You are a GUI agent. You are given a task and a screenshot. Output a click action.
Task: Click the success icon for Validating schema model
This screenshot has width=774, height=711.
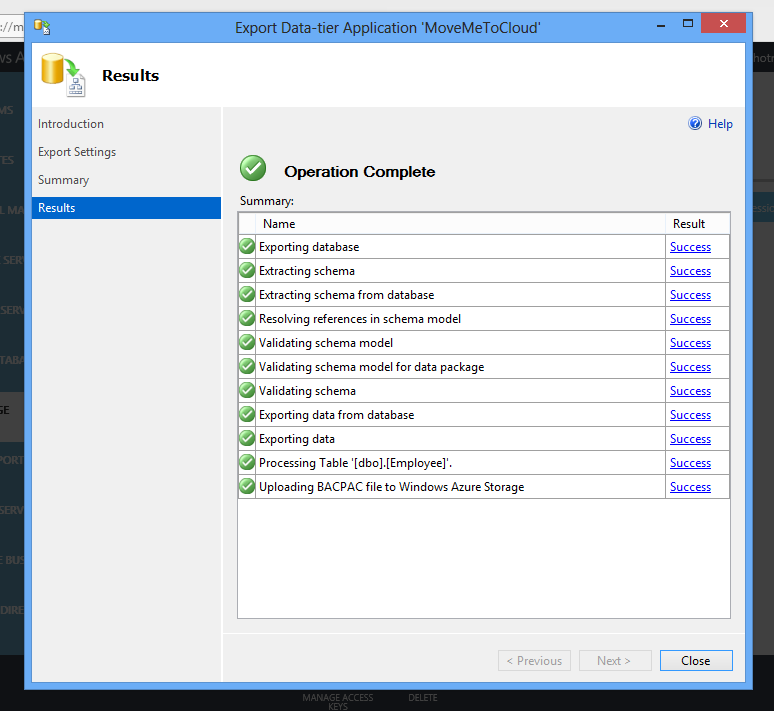click(247, 343)
